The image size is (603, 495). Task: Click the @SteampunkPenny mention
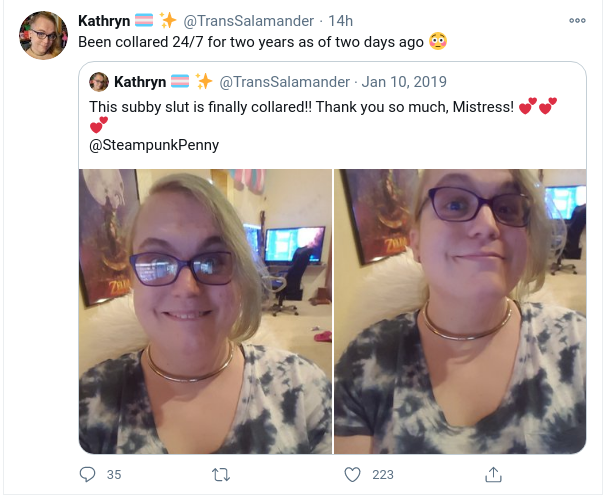point(154,145)
